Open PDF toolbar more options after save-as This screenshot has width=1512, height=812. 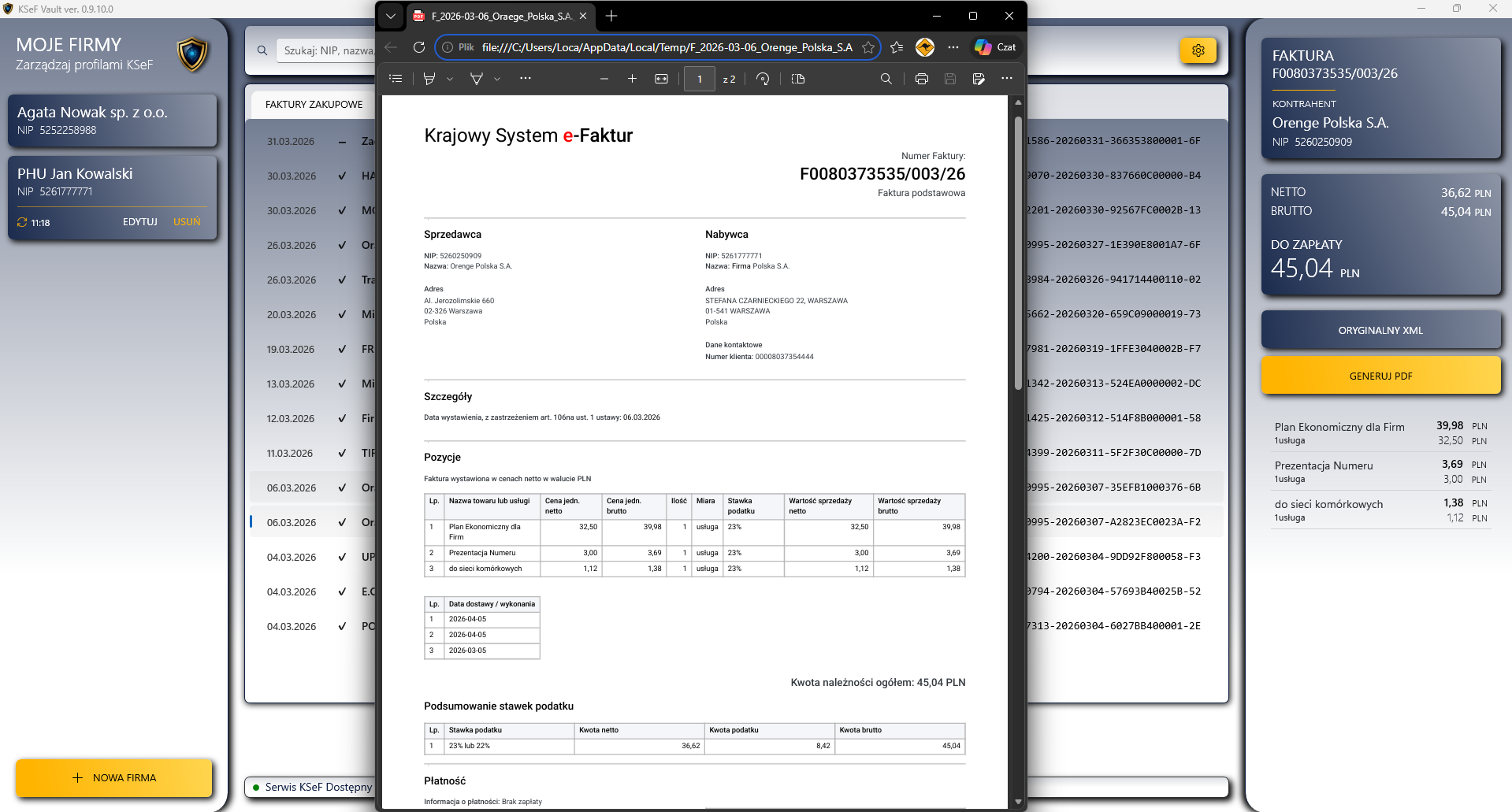(x=1007, y=79)
